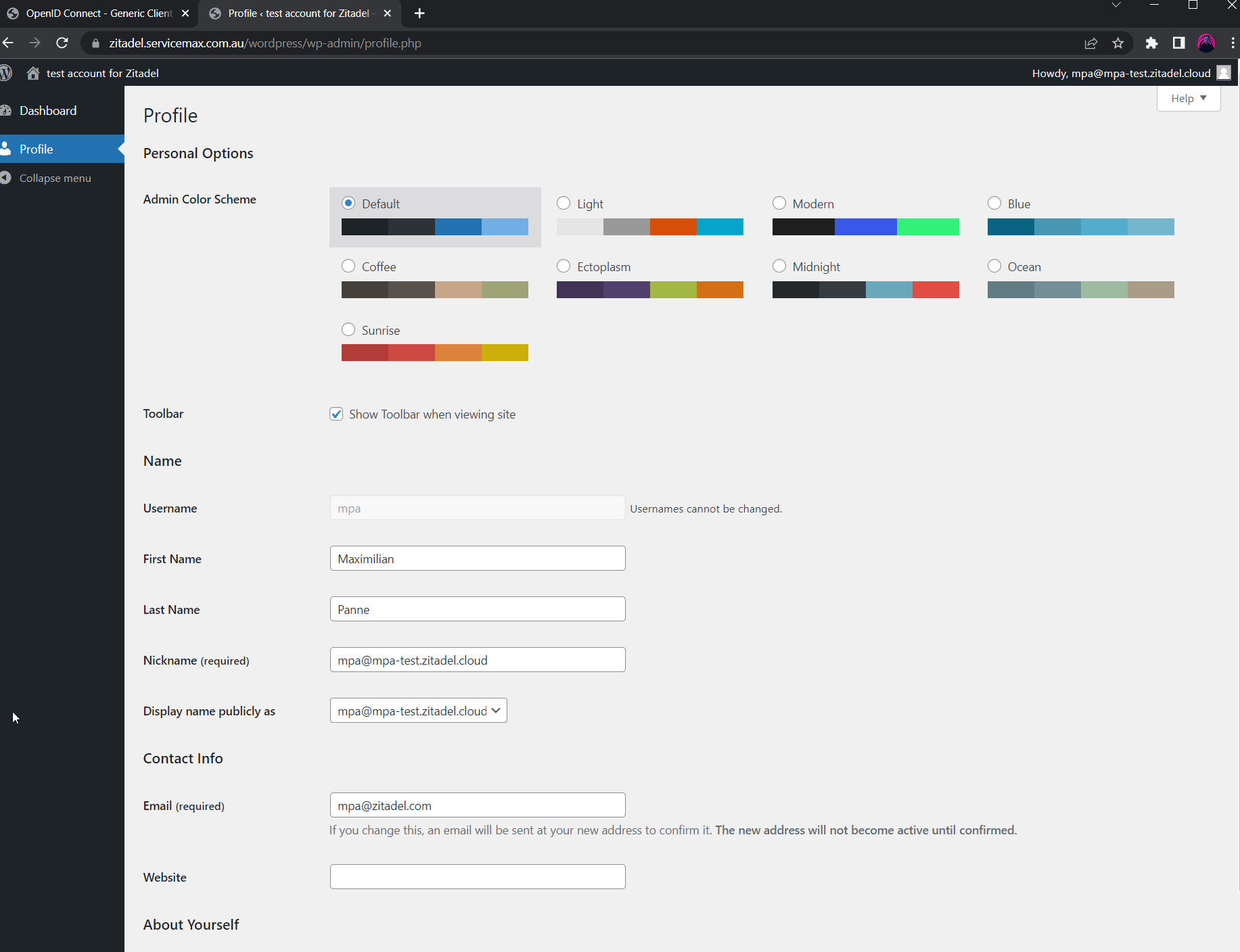Viewport: 1240px width, 952px height.
Task: Open Dashboard in the admin sidebar
Action: tap(48, 110)
